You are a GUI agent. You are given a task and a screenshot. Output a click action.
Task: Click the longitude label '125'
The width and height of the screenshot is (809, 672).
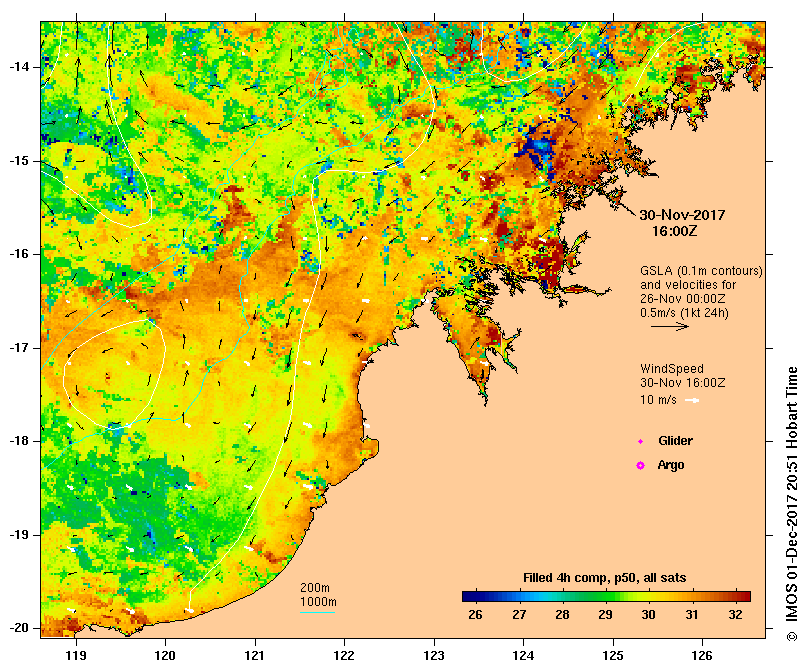(613, 655)
